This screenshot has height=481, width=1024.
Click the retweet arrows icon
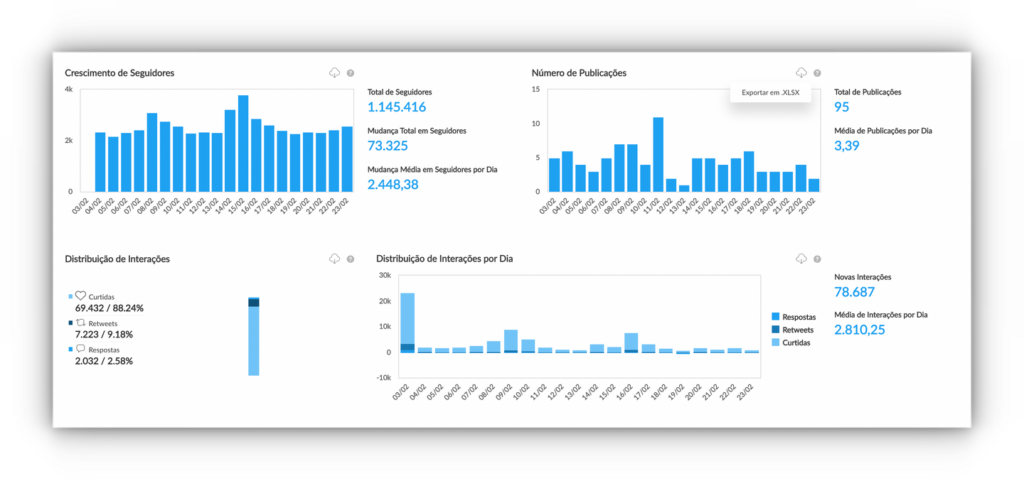(x=81, y=323)
